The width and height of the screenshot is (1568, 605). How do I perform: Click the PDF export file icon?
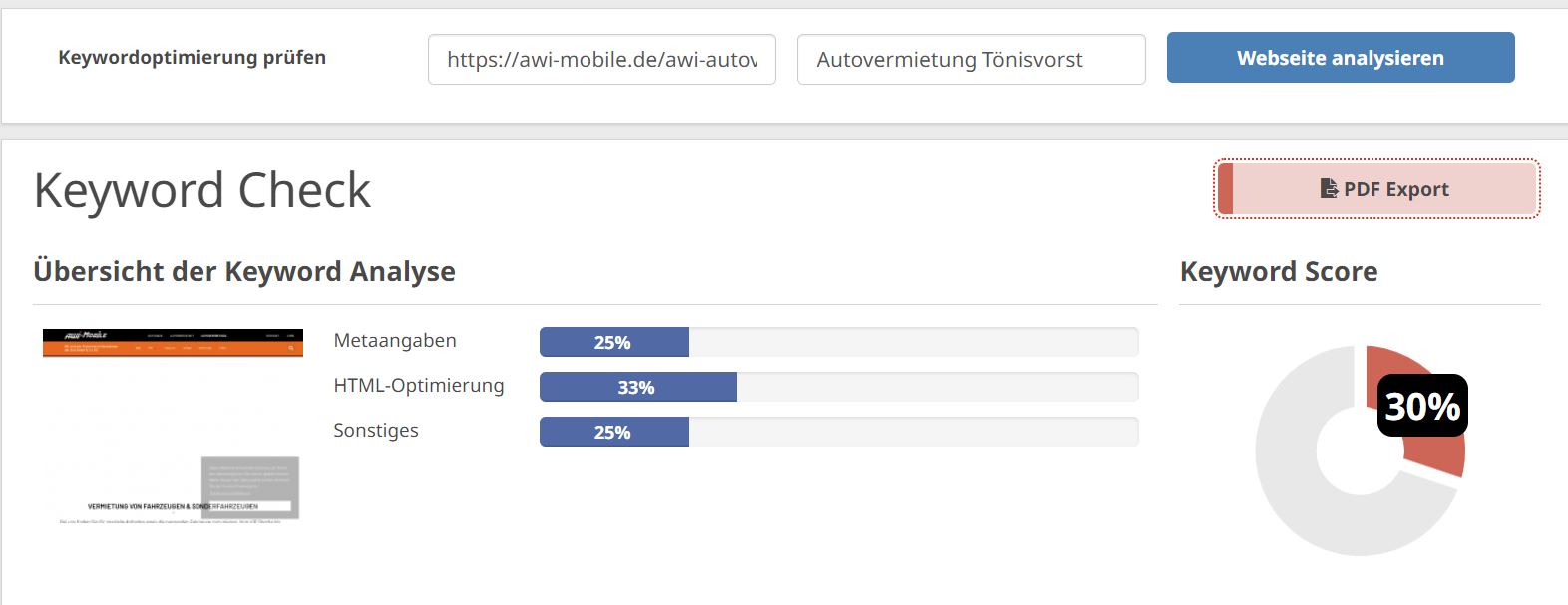(x=1329, y=188)
